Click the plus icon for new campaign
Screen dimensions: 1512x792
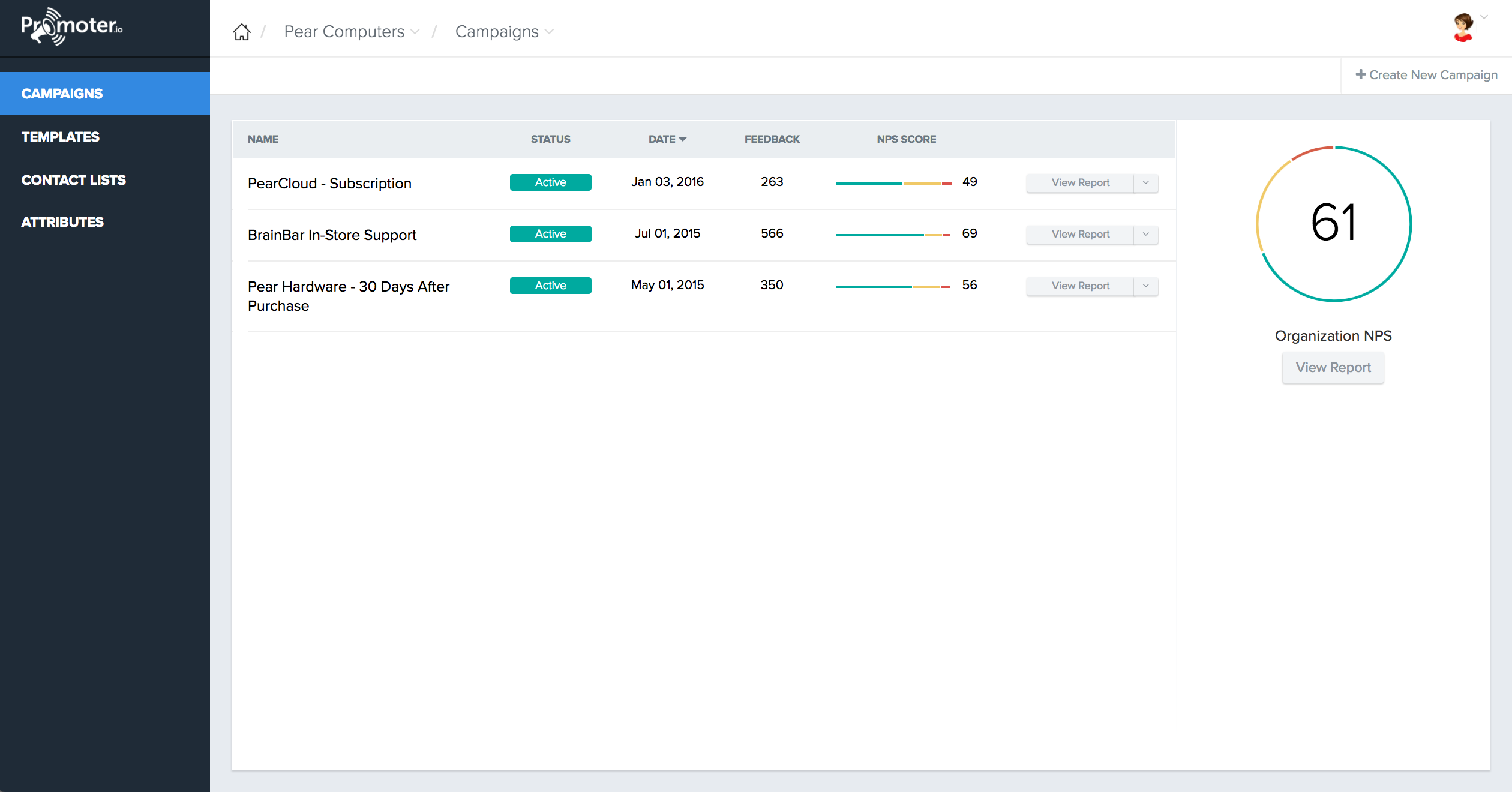(x=1361, y=74)
